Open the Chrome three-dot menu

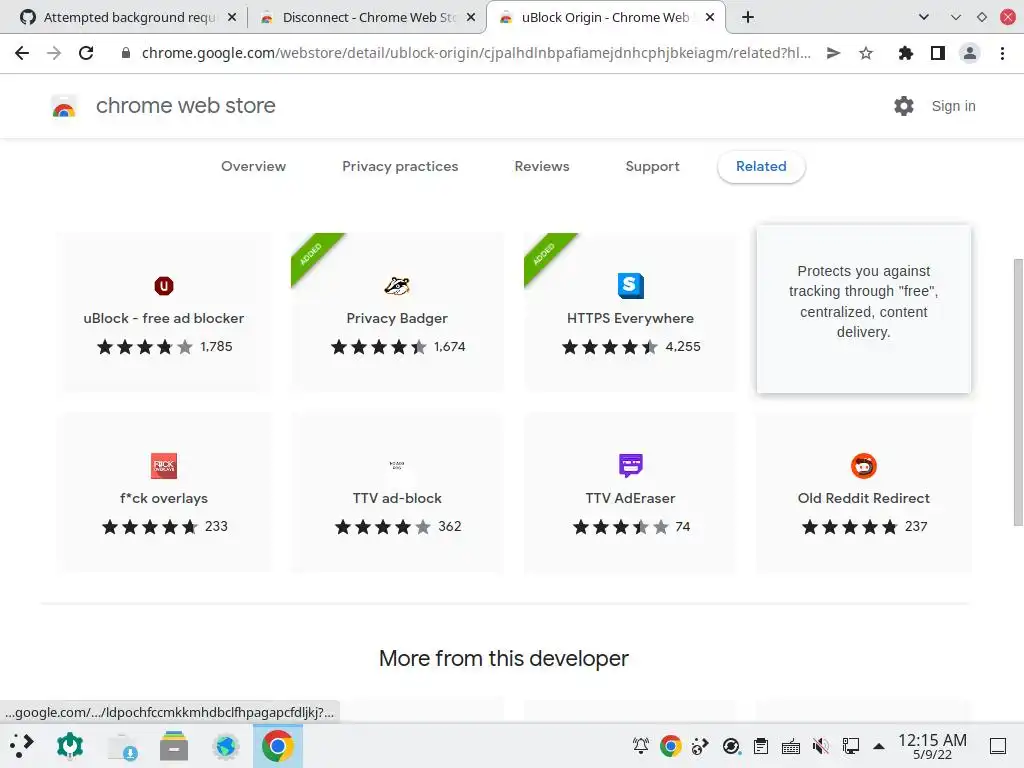point(1002,53)
